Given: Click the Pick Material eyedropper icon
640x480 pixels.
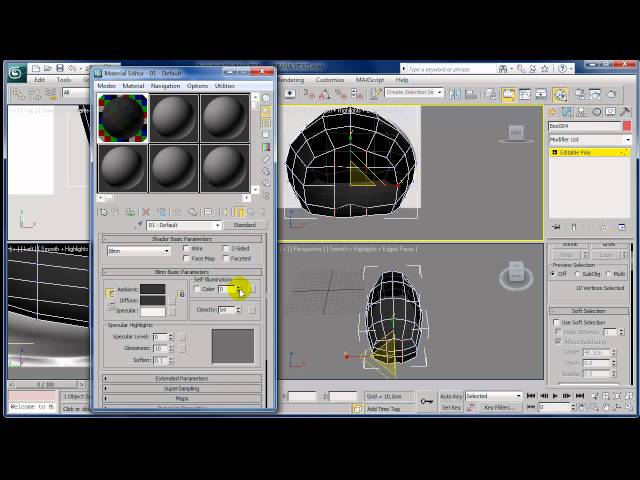Looking at the screenshot, I should (140, 224).
